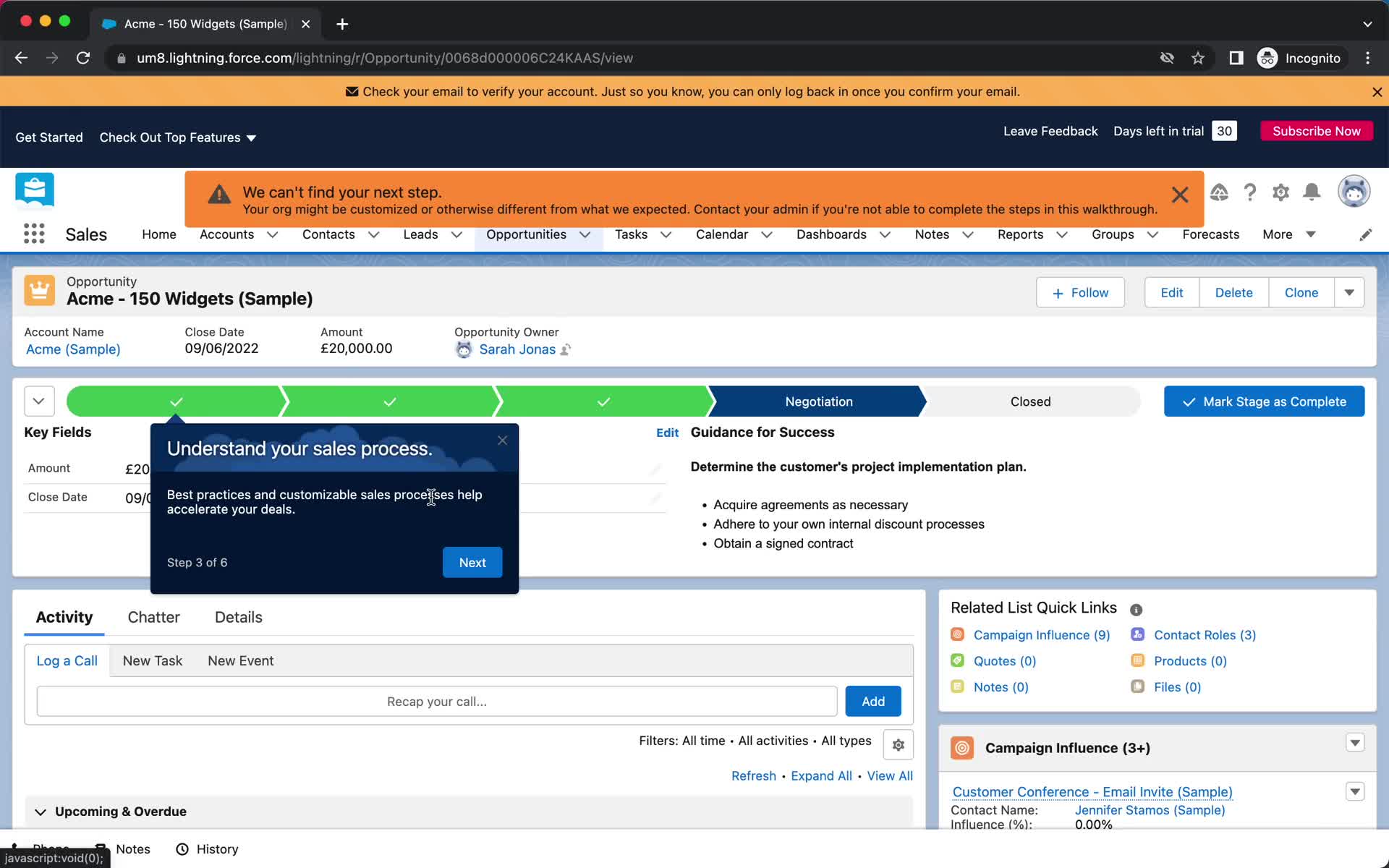Click the Subscribe Now button
The height and width of the screenshot is (868, 1389).
tap(1316, 131)
